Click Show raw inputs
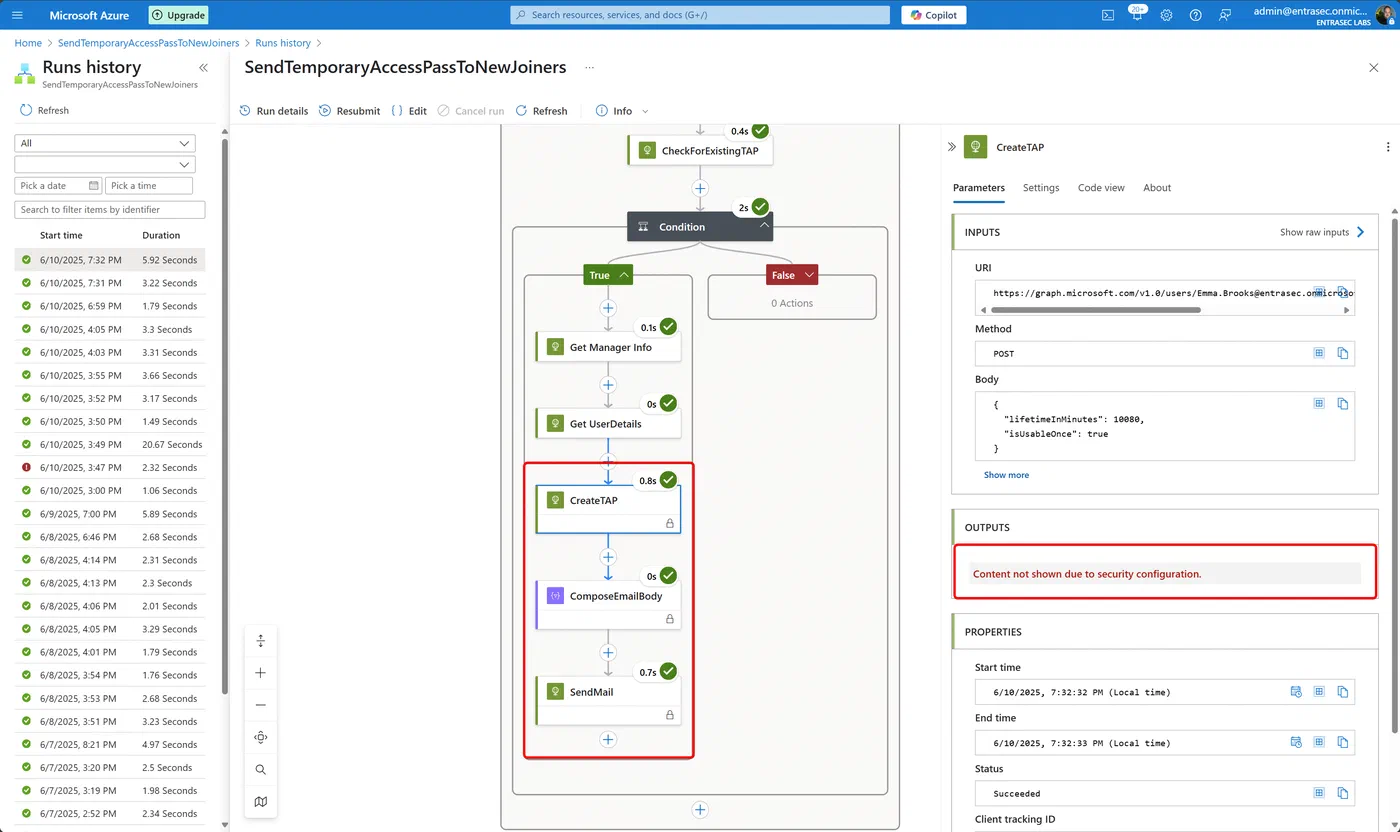This screenshot has height=832, width=1400. coord(1322,232)
